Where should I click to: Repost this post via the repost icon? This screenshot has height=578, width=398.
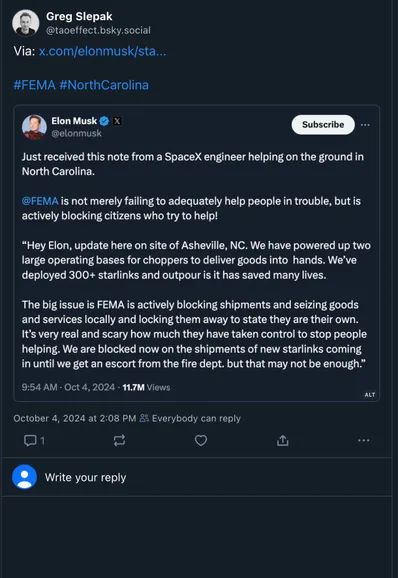(119, 440)
